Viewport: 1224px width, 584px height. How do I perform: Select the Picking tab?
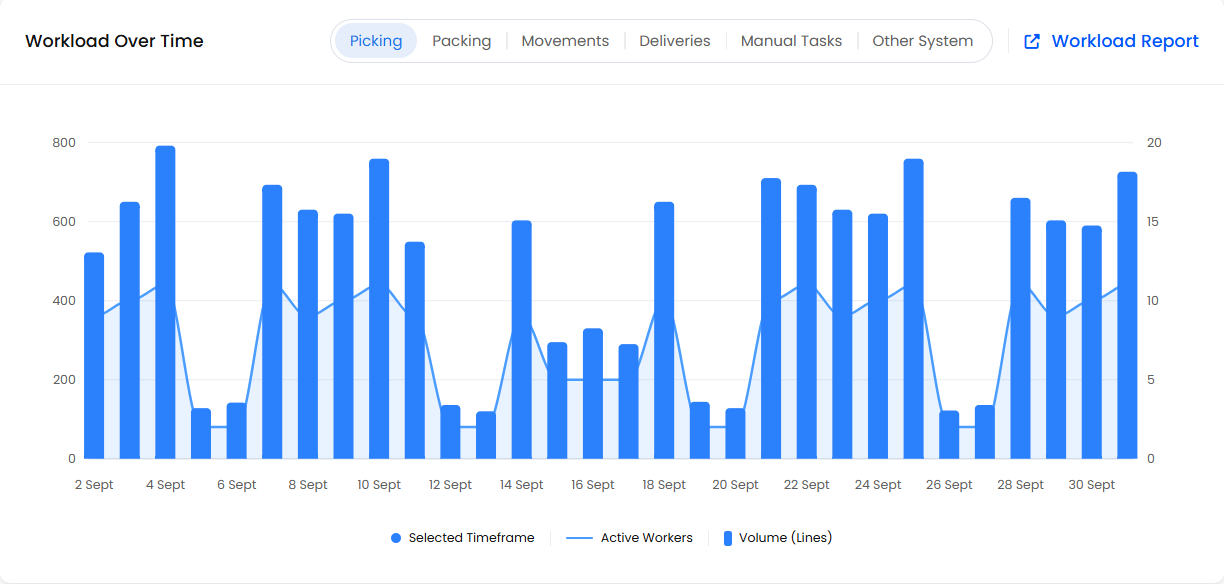tap(376, 41)
